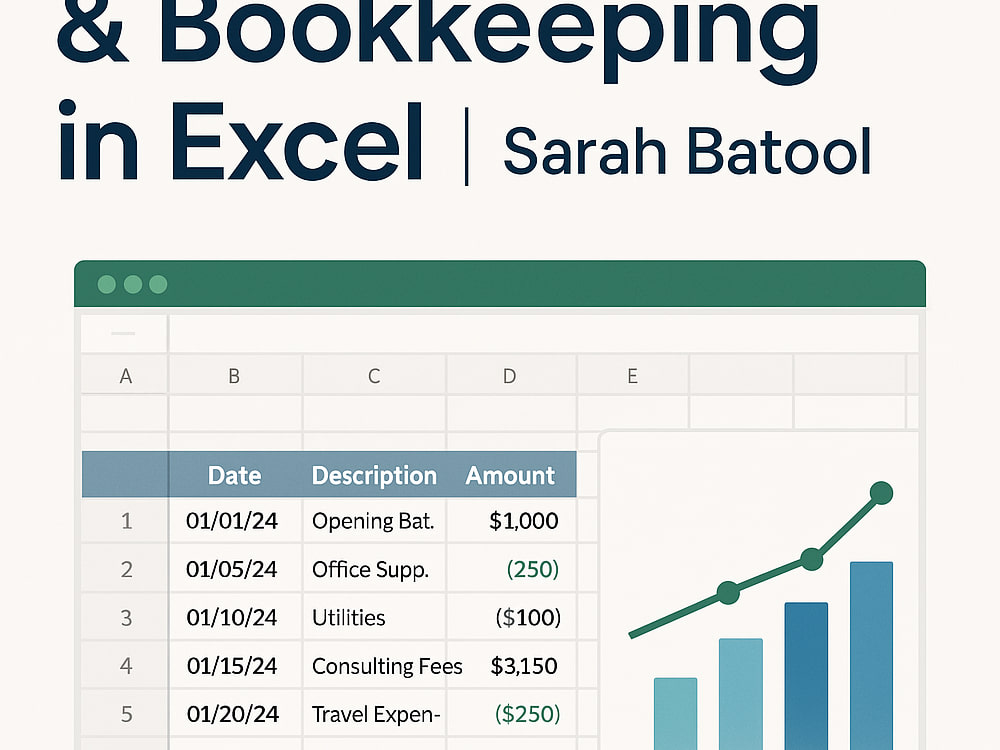Viewport: 1000px width, 750px height.
Task: Select row number 1
Action: click(x=126, y=521)
